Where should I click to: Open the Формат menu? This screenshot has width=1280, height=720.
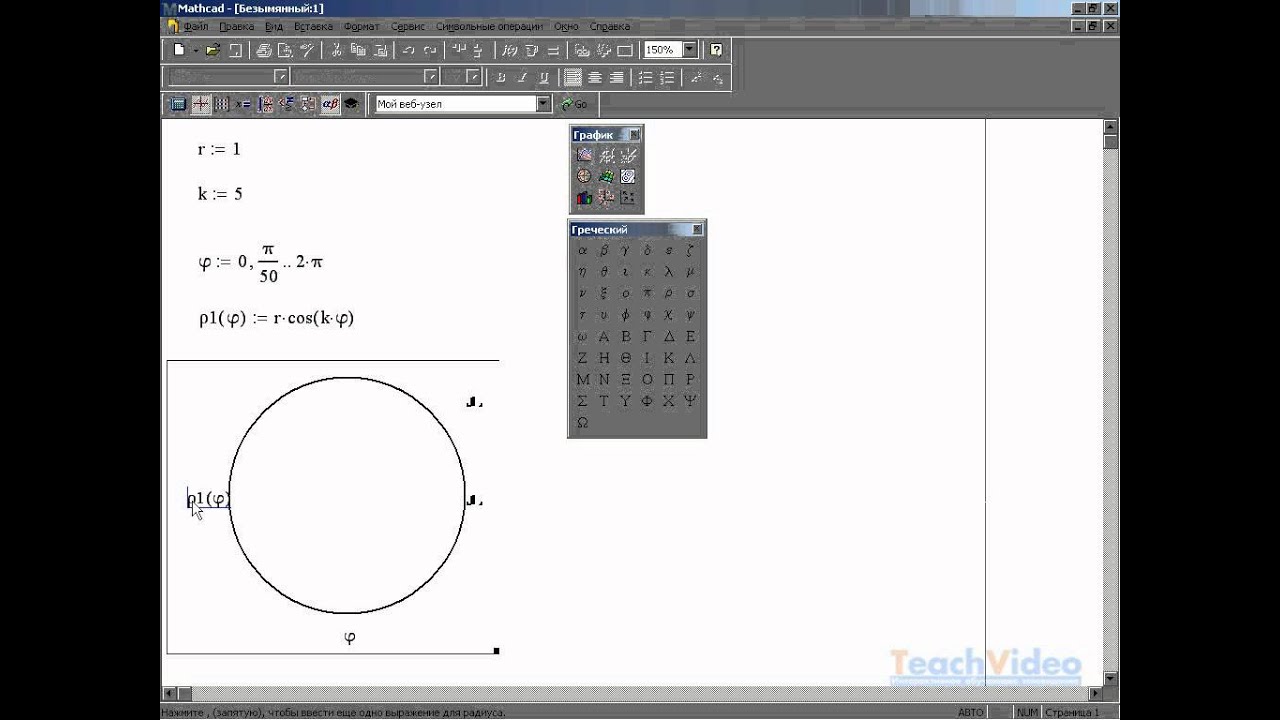point(361,26)
